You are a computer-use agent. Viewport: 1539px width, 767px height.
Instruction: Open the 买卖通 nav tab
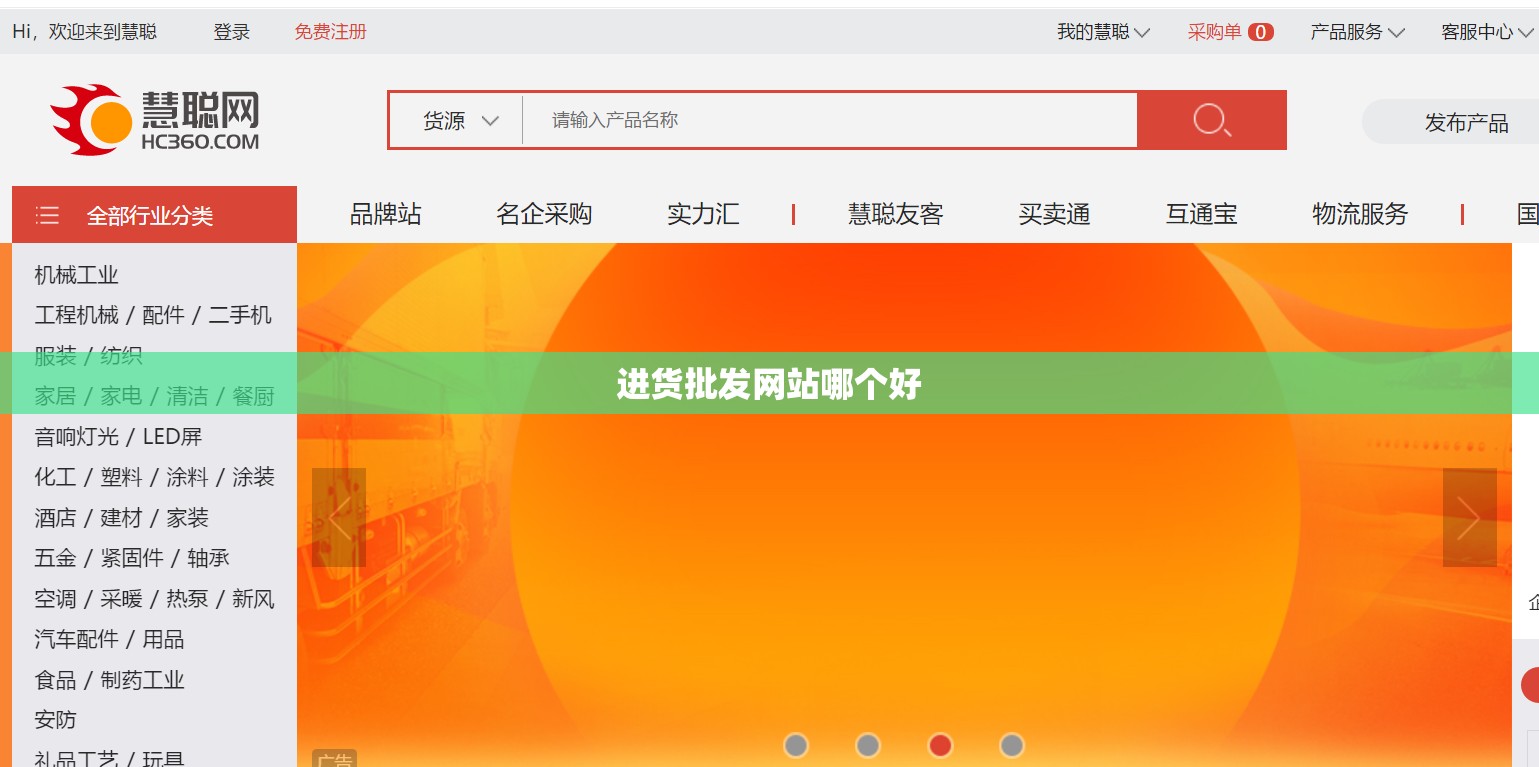coord(1054,214)
